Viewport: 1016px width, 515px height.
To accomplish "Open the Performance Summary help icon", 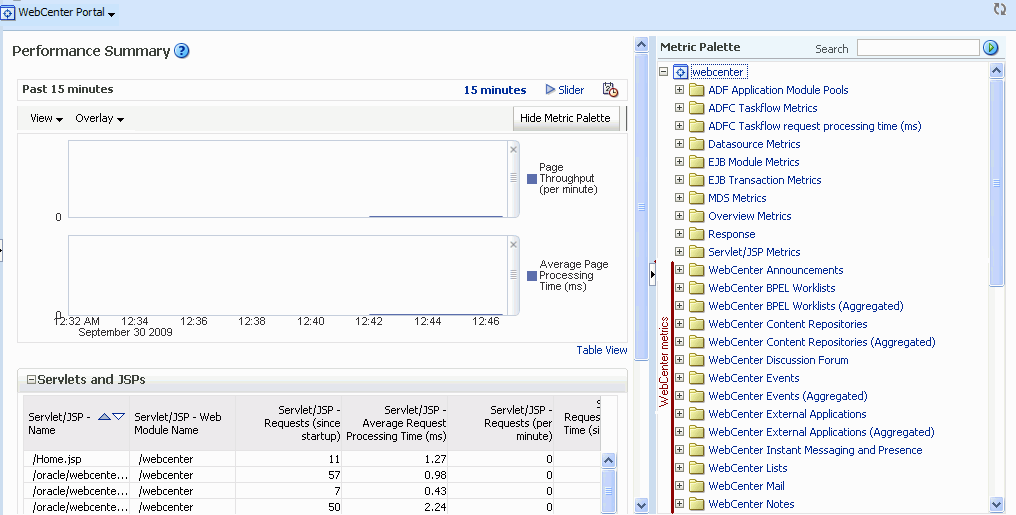I will [x=182, y=51].
